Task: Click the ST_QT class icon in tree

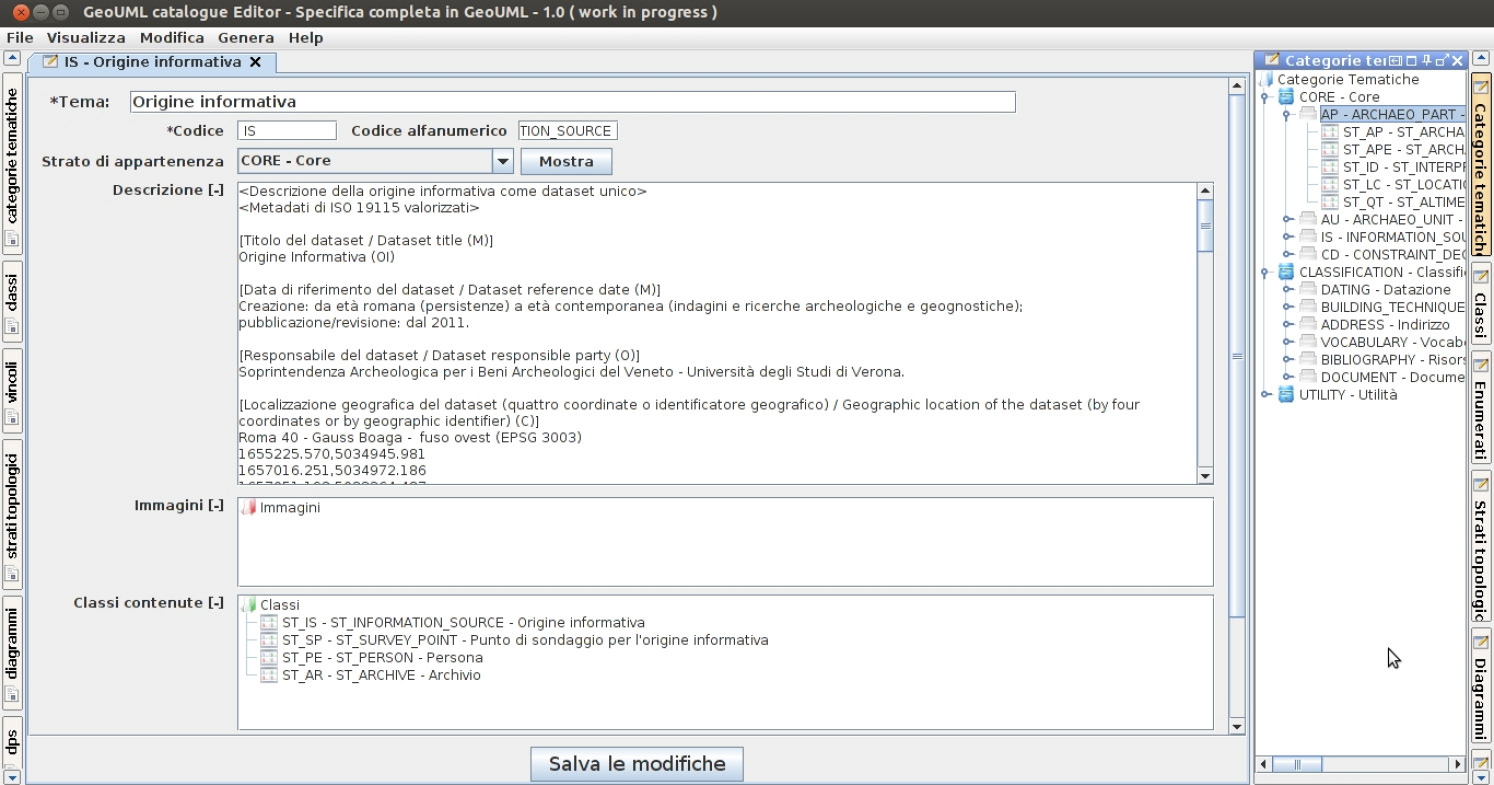Action: (1330, 202)
